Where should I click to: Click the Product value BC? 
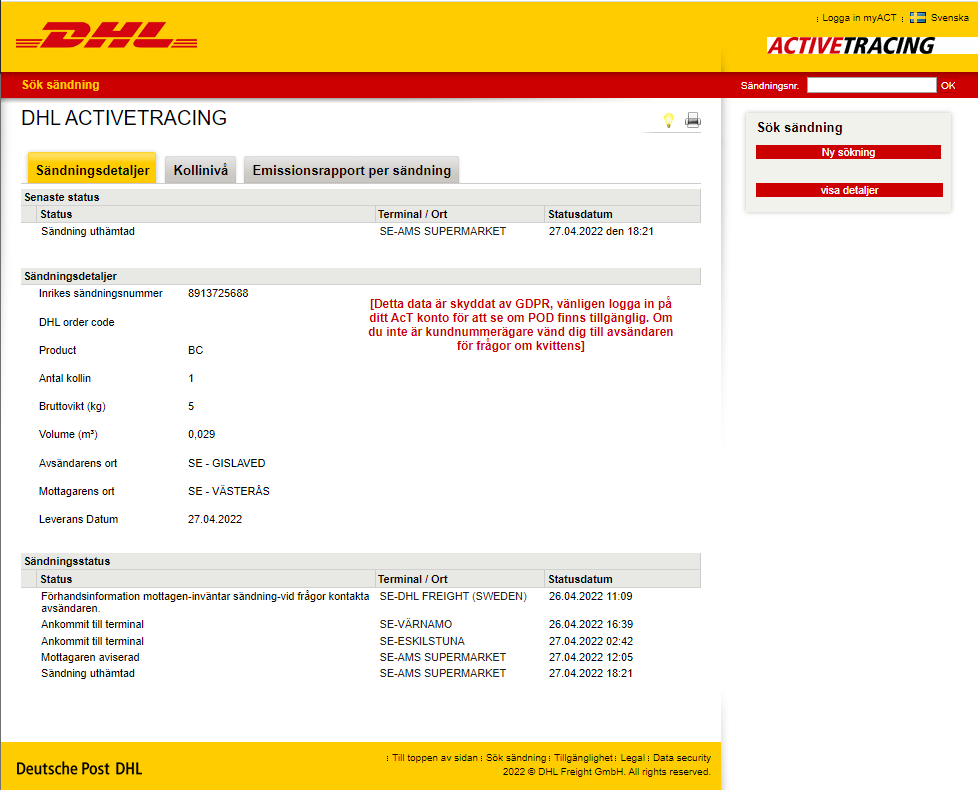coord(196,350)
